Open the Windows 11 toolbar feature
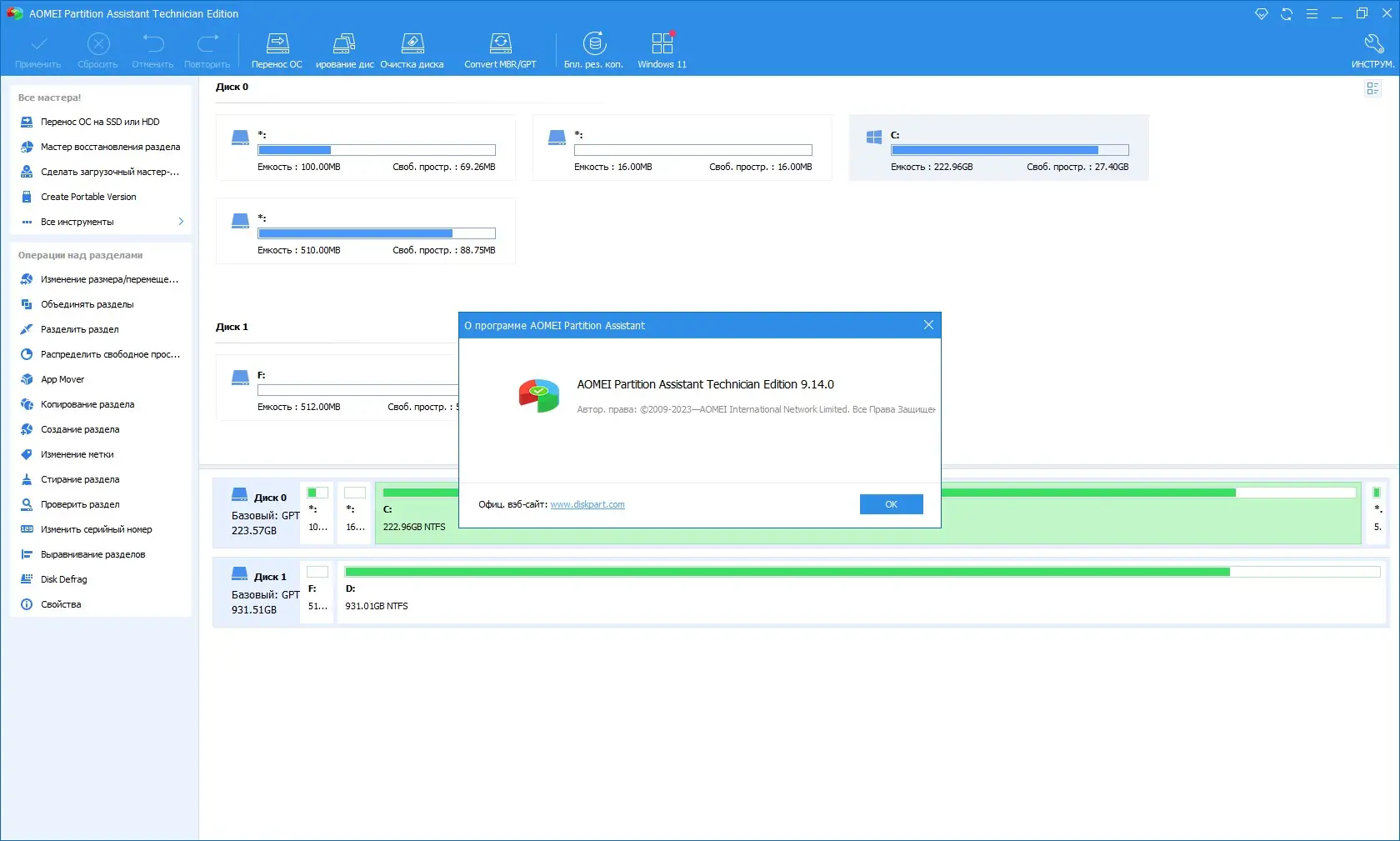 (662, 48)
